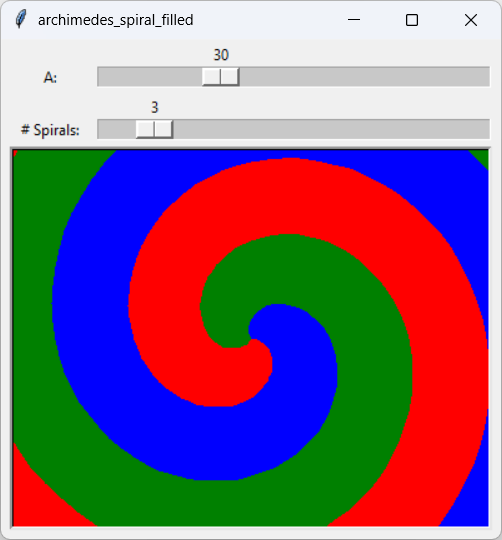The height and width of the screenshot is (540, 502).
Task: Close the archimedes_spiral_filled window
Action: pos(471,20)
